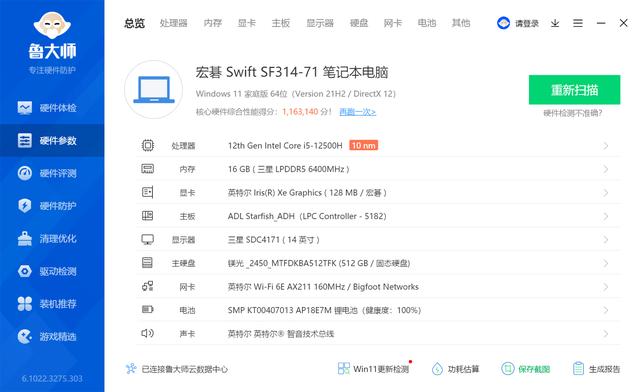640x392 pixels.
Task: Click 请登录 login text
Action: 527,24
